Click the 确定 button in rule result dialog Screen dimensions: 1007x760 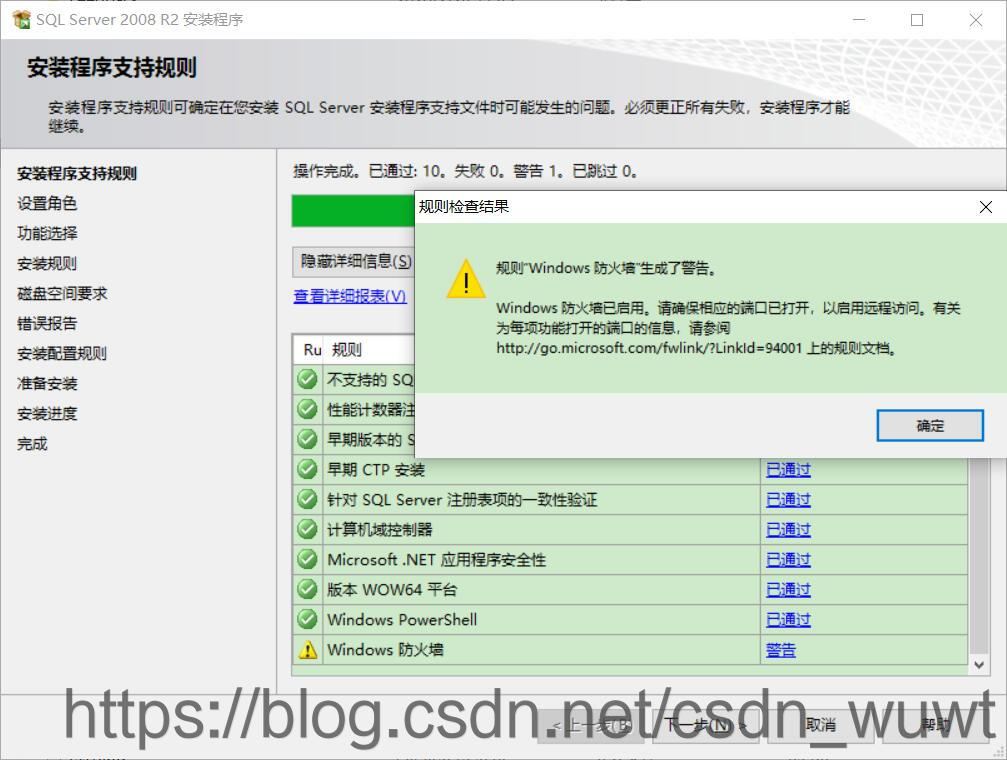pos(929,425)
